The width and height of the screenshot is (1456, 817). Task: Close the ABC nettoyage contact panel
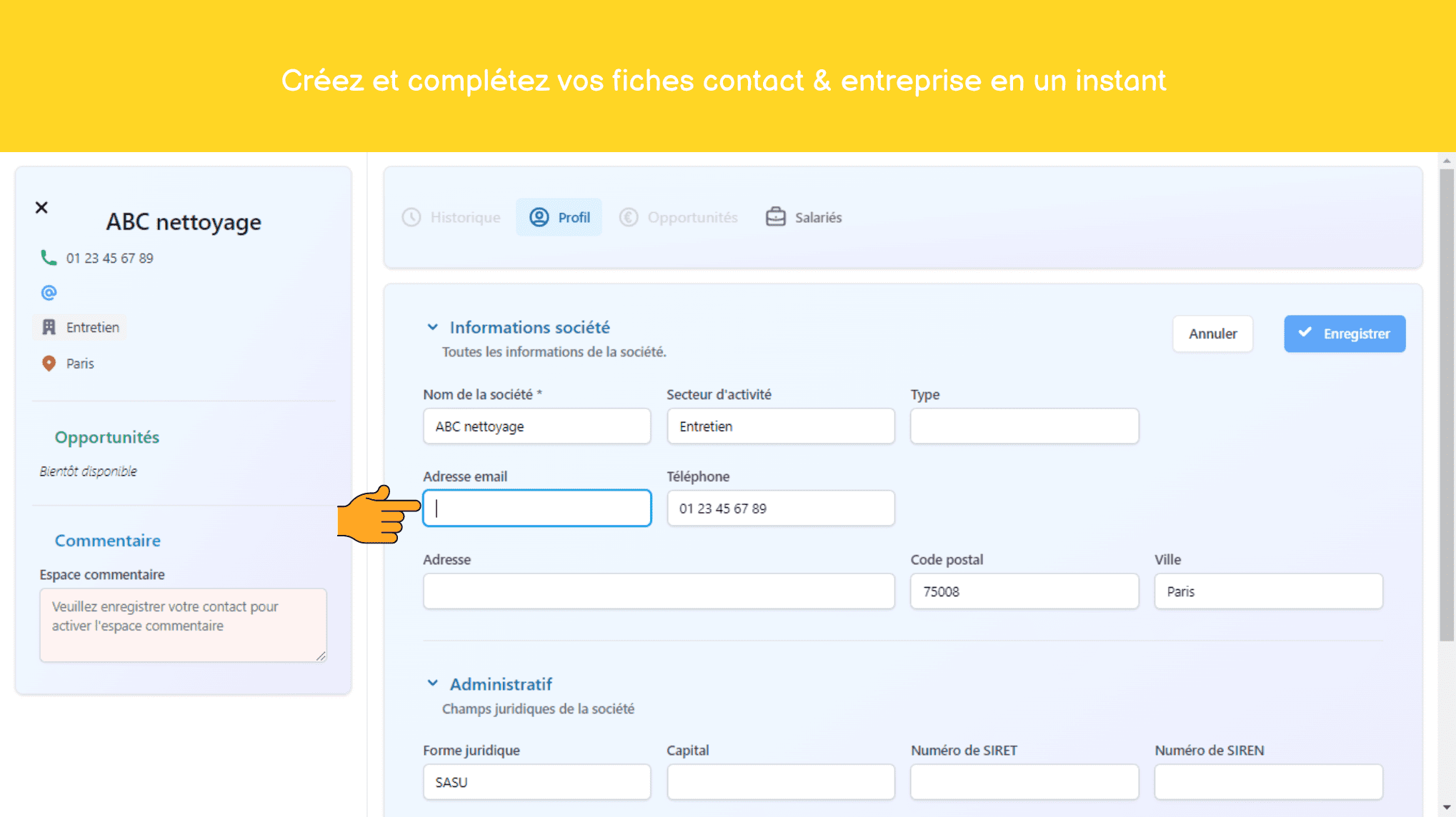pos(41,207)
